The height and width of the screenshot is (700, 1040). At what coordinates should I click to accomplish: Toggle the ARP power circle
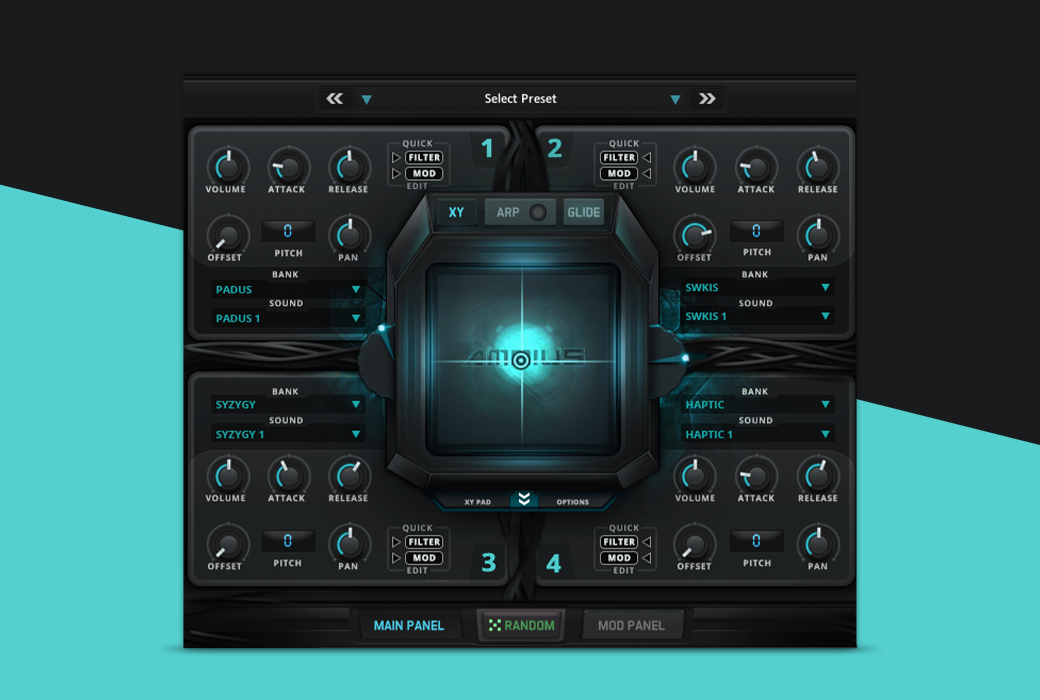click(538, 212)
